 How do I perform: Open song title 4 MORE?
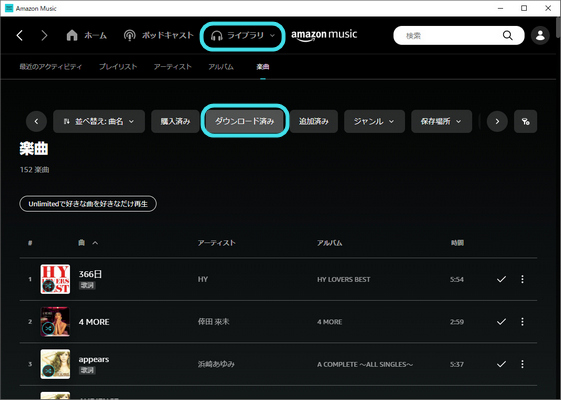pyautogui.click(x=94, y=322)
